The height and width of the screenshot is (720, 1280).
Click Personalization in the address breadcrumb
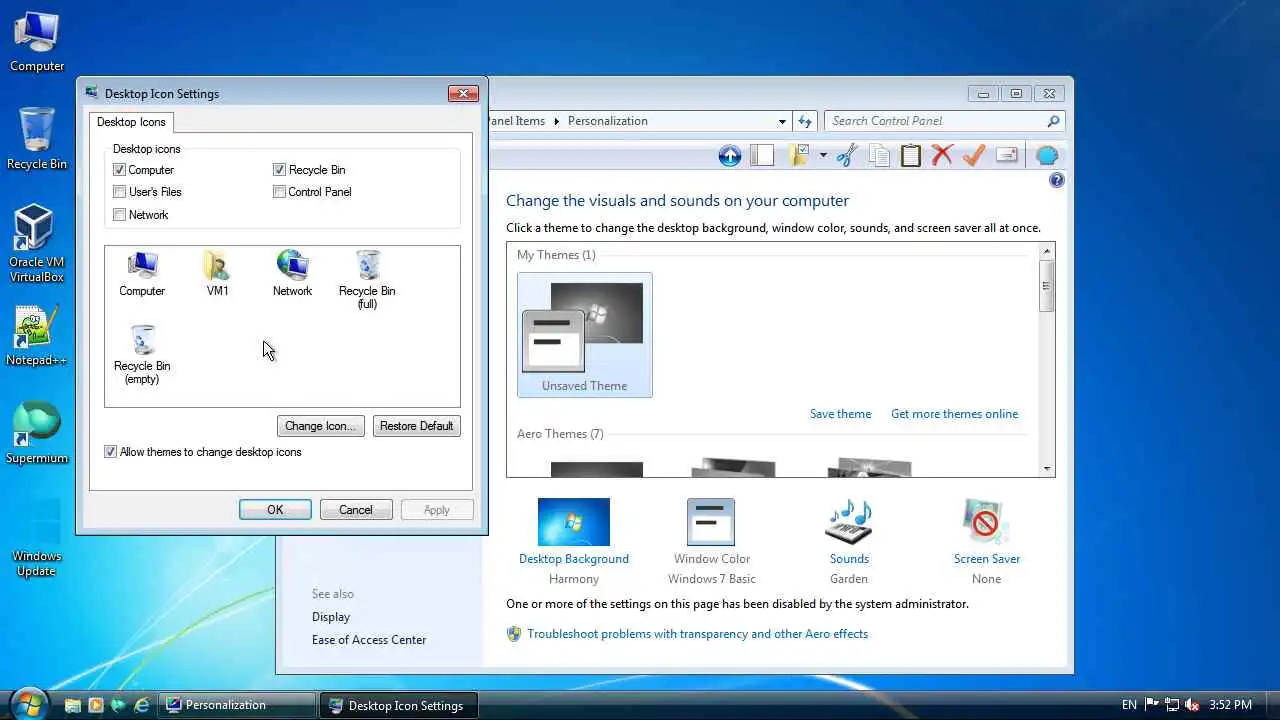[608, 121]
